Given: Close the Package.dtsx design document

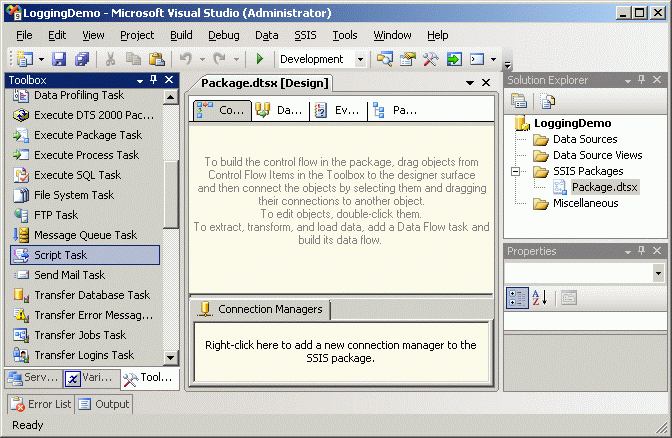Looking at the screenshot, I should [x=486, y=82].
